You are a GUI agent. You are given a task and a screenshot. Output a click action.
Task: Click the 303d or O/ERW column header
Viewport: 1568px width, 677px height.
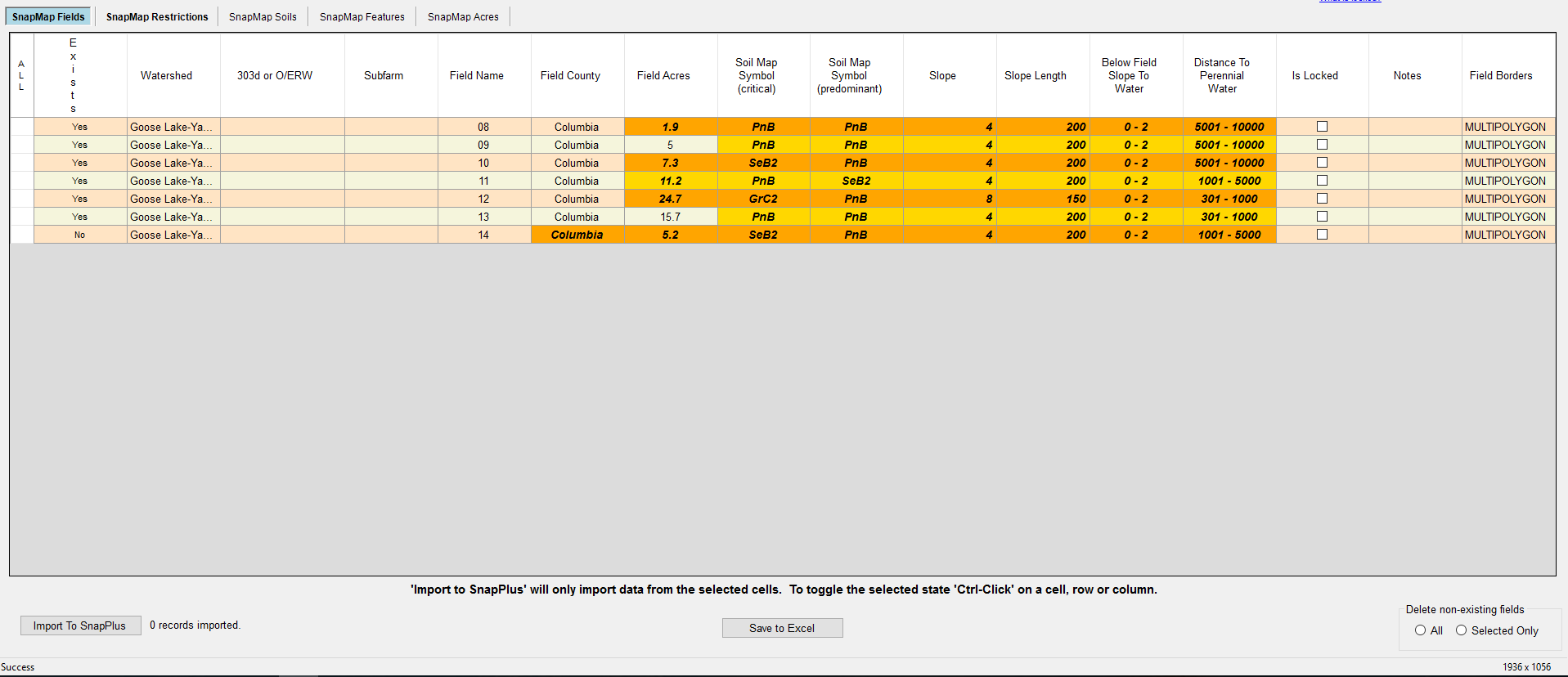[x=282, y=75]
